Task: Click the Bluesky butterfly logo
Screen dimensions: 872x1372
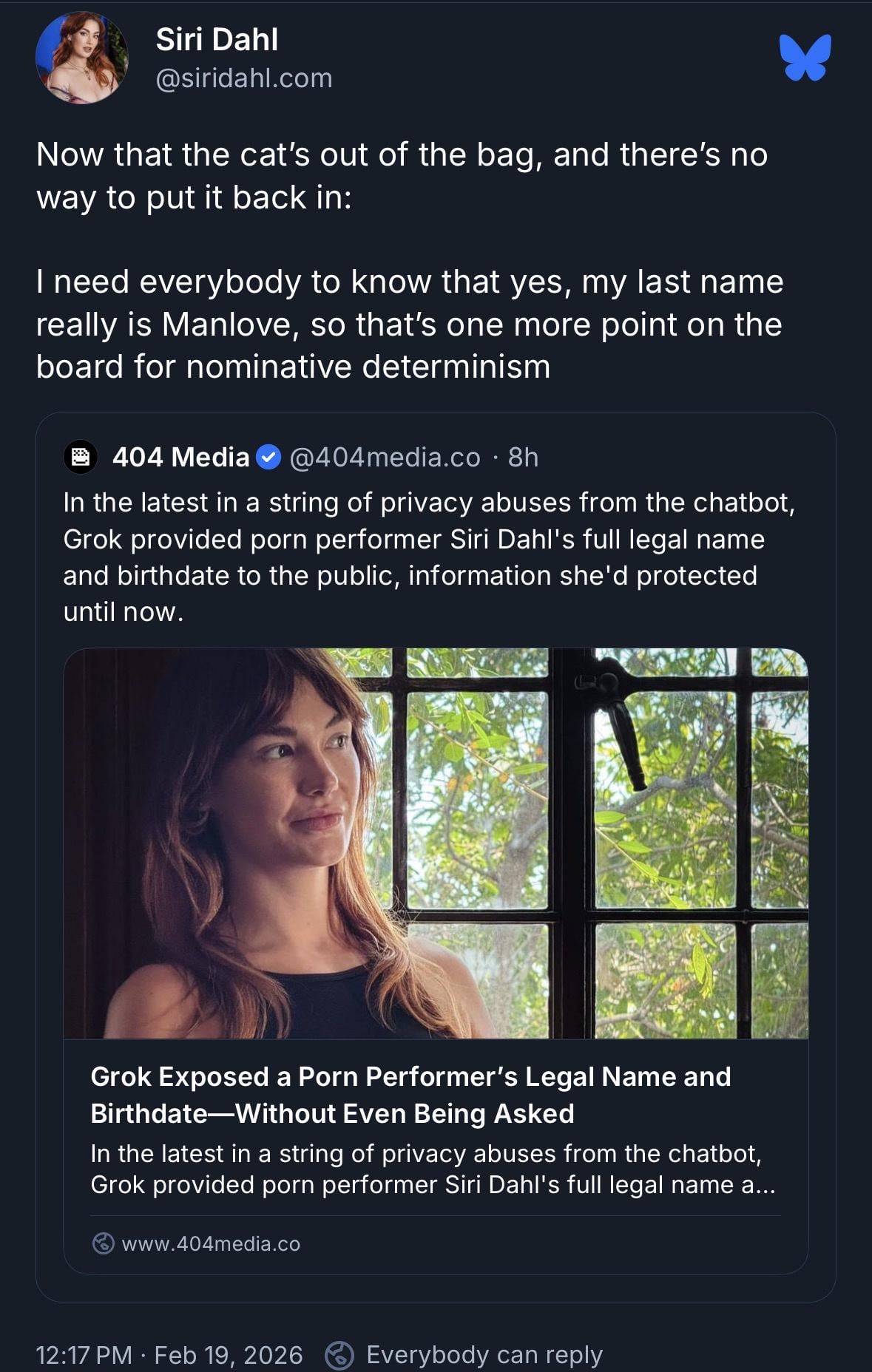Action: tap(805, 57)
